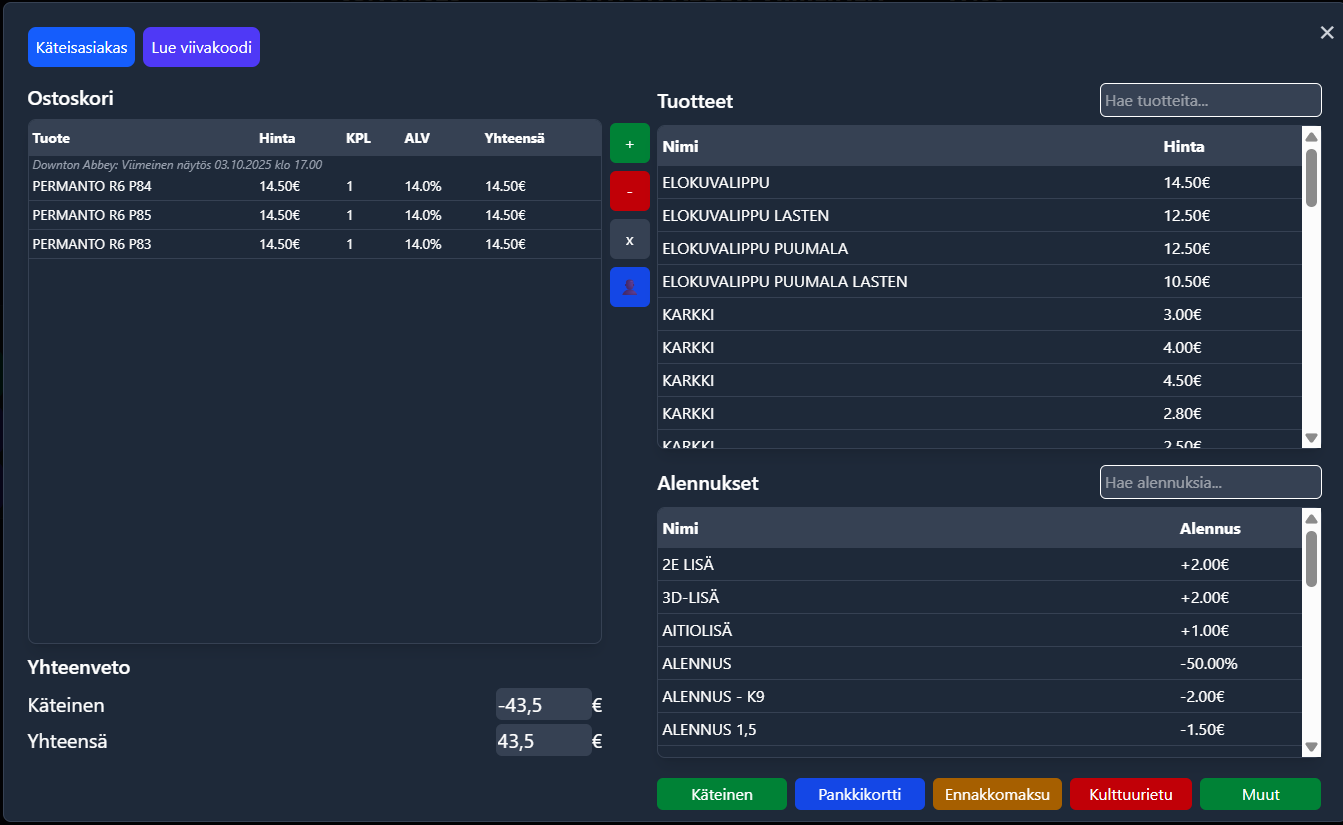Click the Hae alennuksia search box
The width and height of the screenshot is (1343, 825).
1210,482
